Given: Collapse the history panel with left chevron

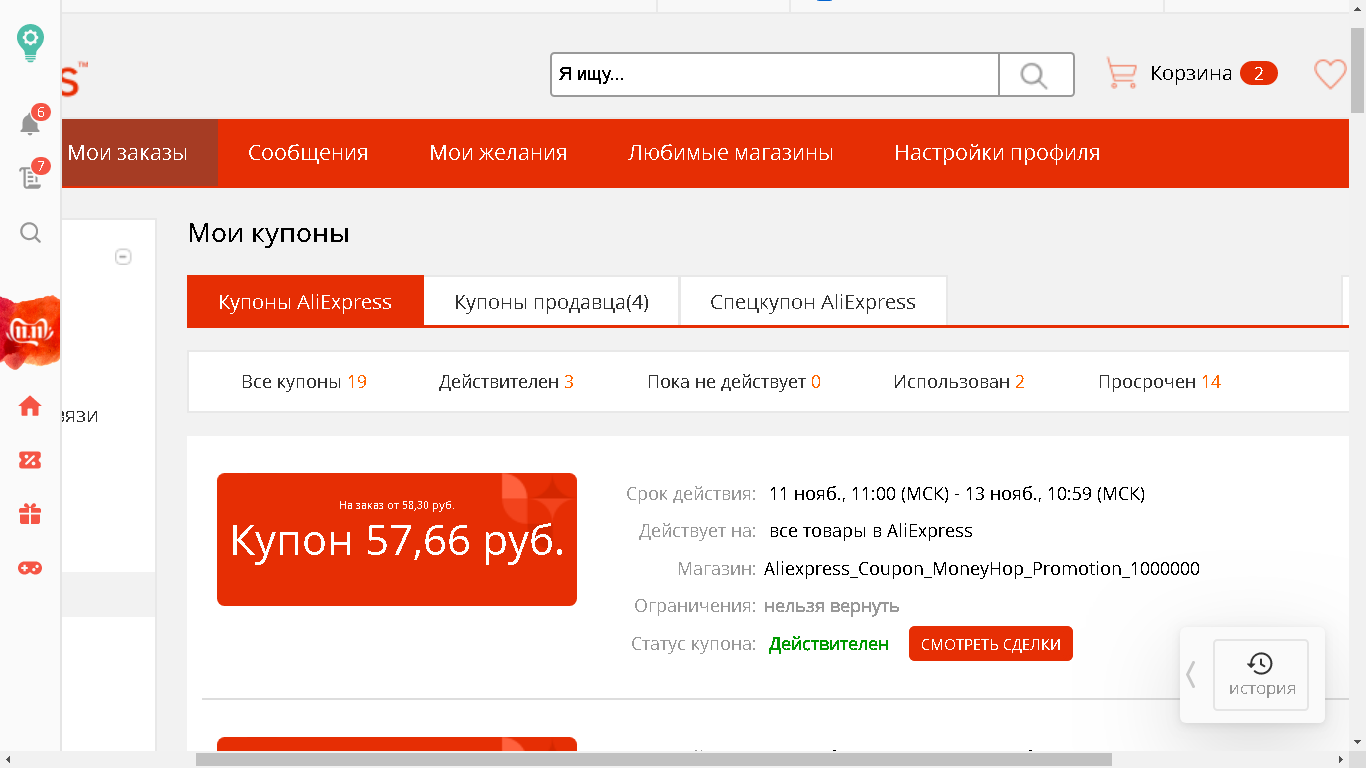Looking at the screenshot, I should coord(1191,675).
